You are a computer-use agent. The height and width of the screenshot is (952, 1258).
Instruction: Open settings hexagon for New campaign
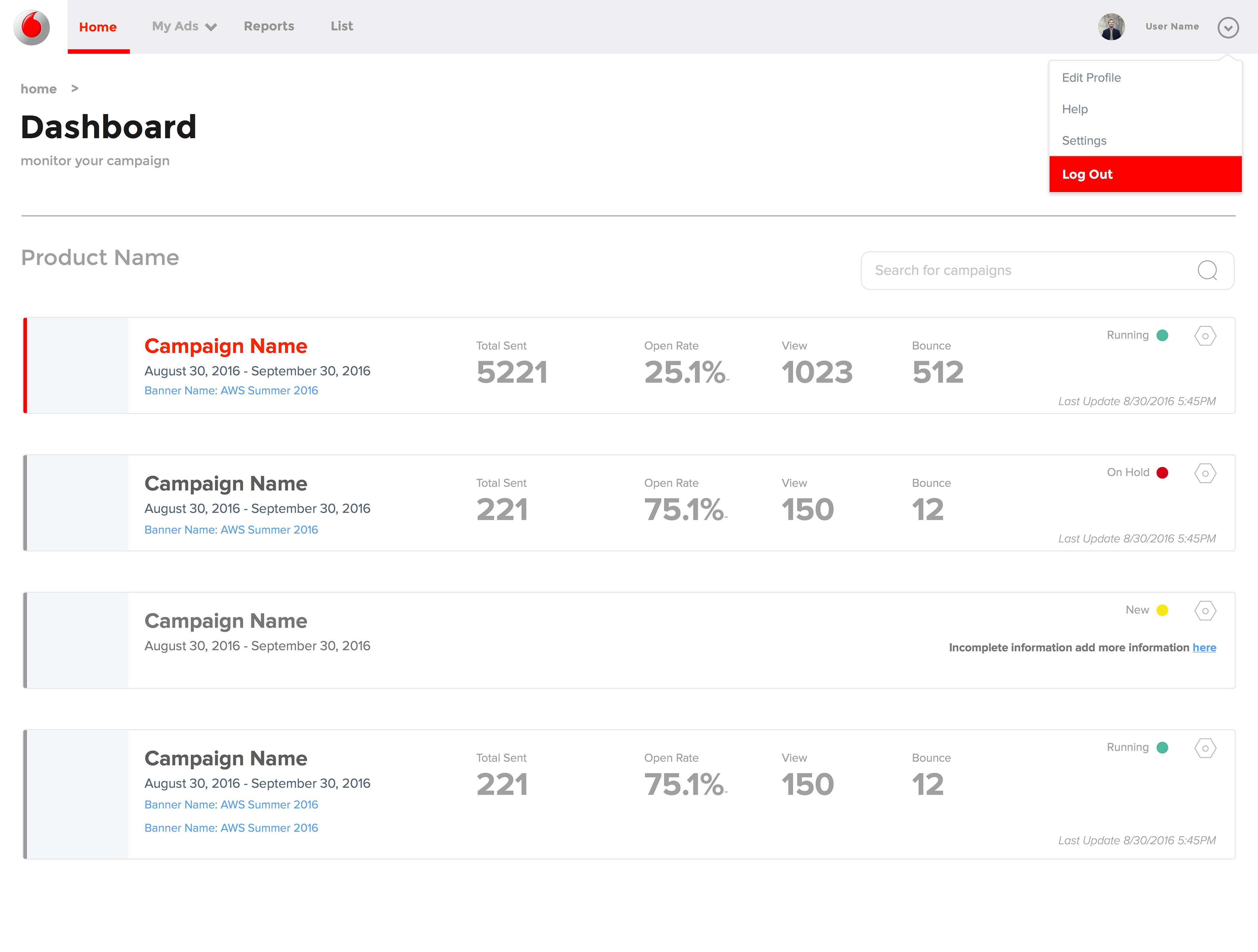[1205, 611]
